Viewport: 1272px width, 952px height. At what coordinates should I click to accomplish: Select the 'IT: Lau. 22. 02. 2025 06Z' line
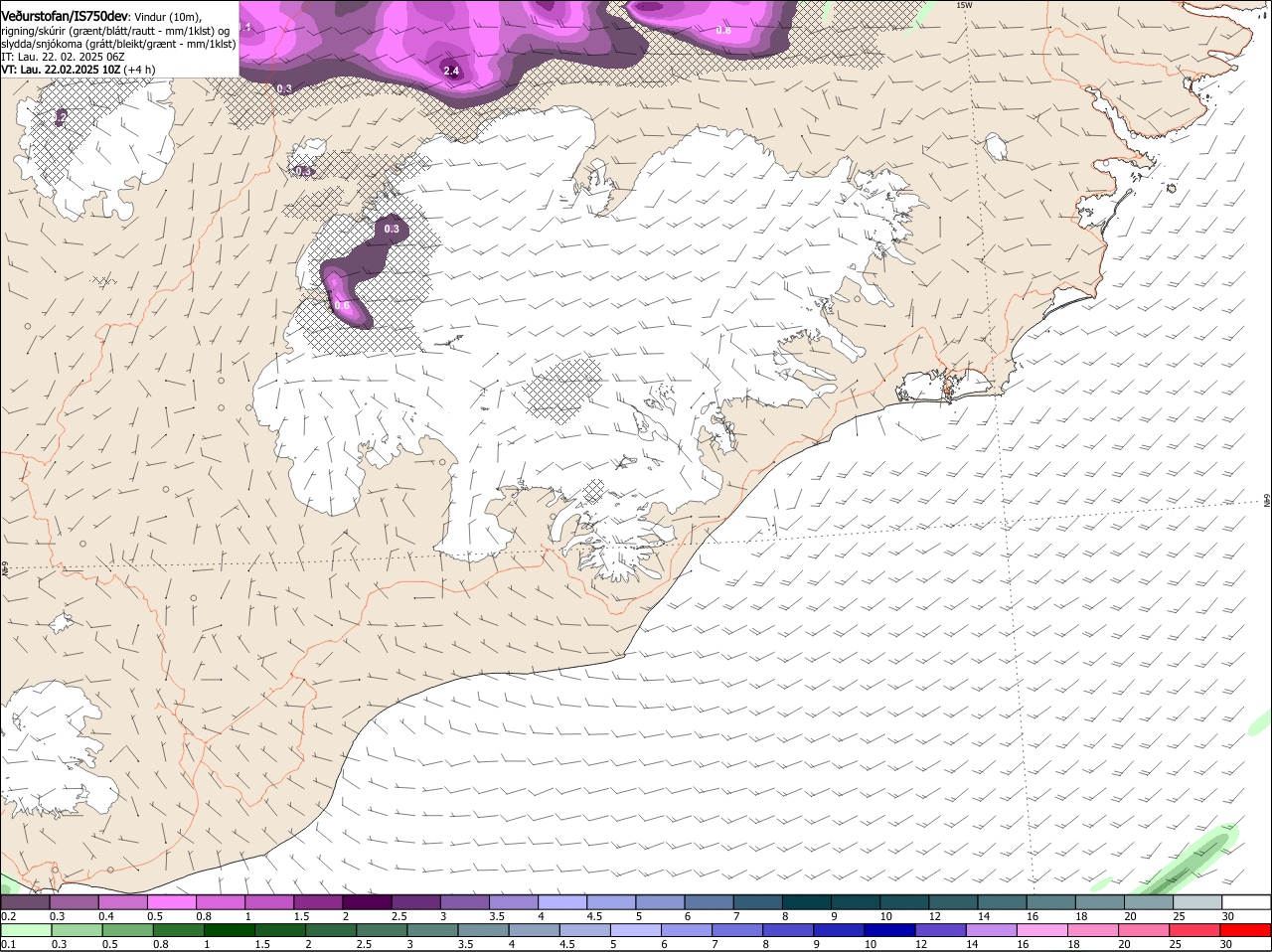coord(63,57)
